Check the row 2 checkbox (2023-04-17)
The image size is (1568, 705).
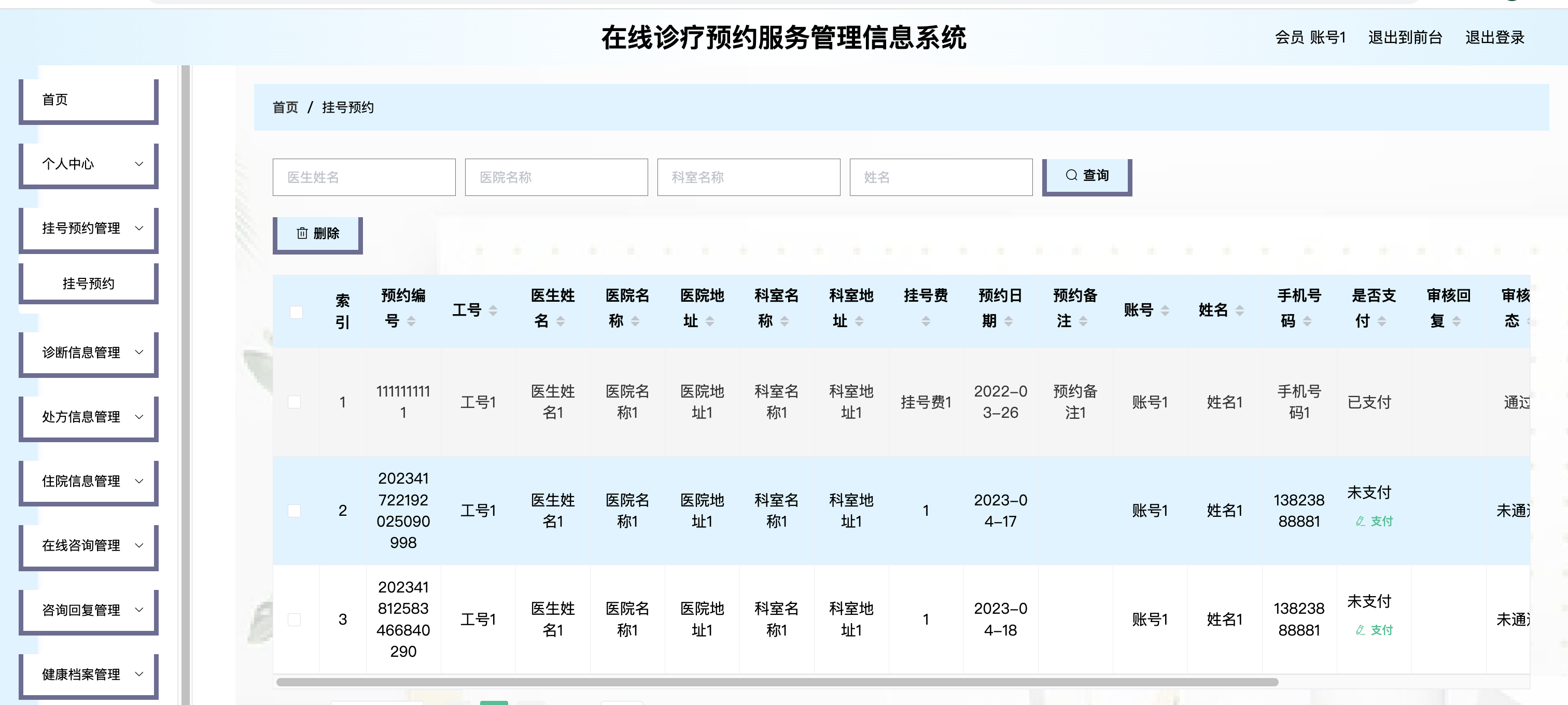click(295, 511)
